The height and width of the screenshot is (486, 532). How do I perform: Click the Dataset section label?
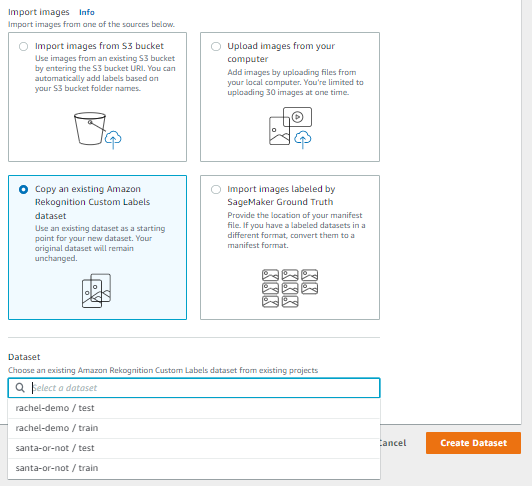tap(24, 357)
